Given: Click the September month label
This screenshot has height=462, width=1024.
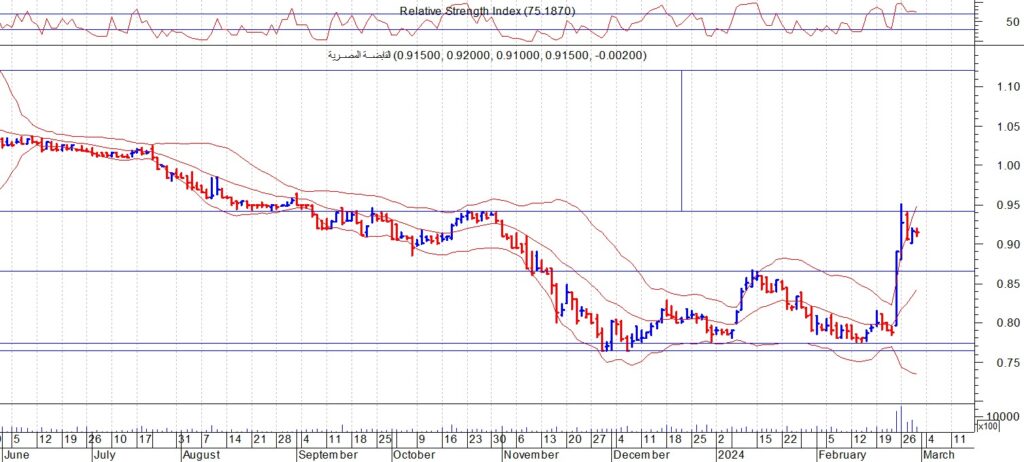Looking at the screenshot, I should [328, 453].
